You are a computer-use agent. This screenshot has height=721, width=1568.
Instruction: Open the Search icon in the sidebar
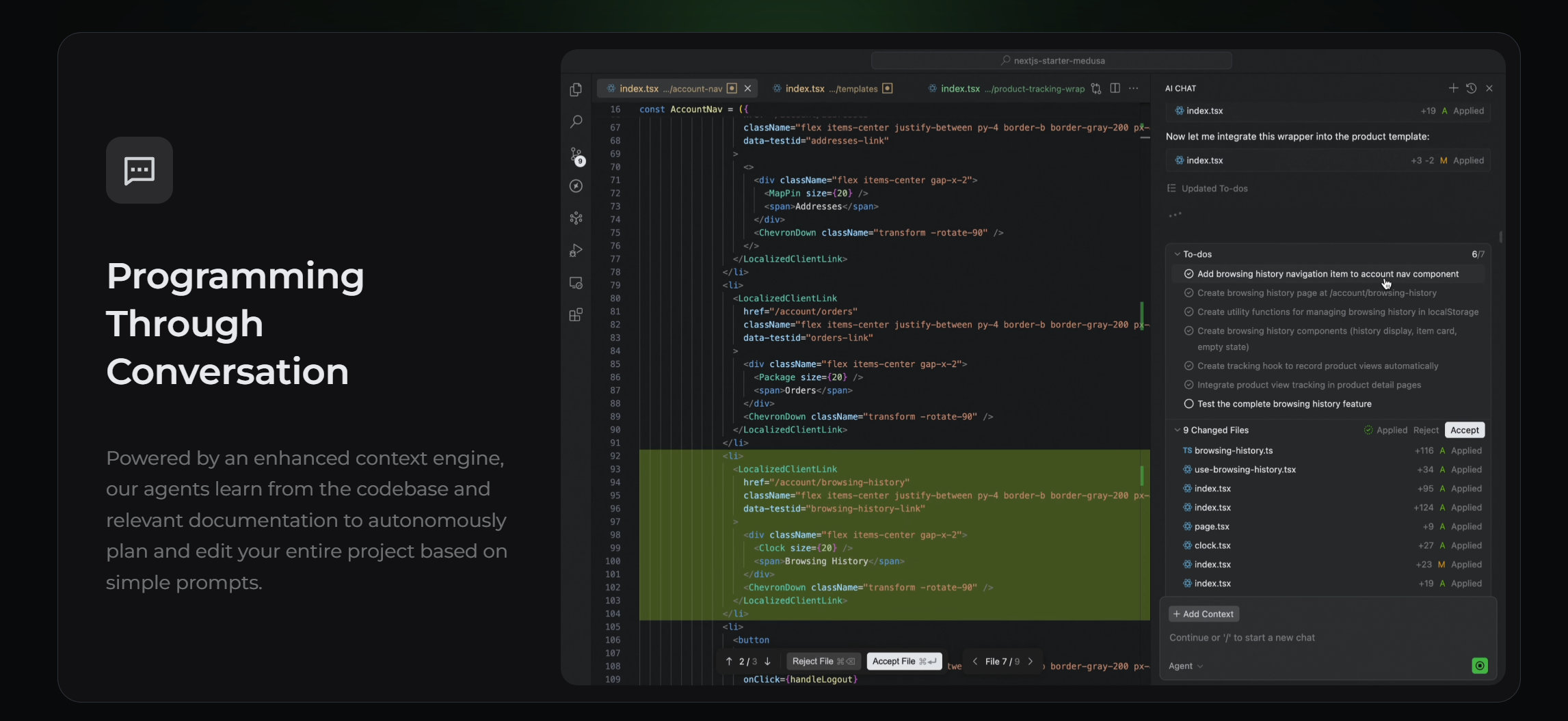[576, 122]
